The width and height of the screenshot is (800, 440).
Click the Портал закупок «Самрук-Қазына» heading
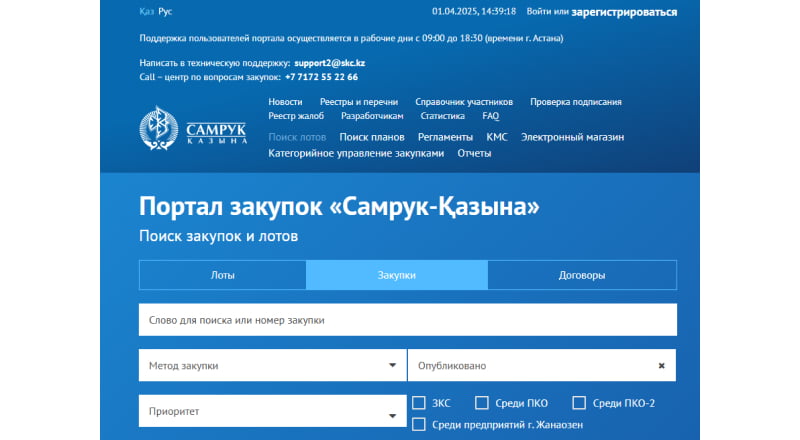point(339,207)
